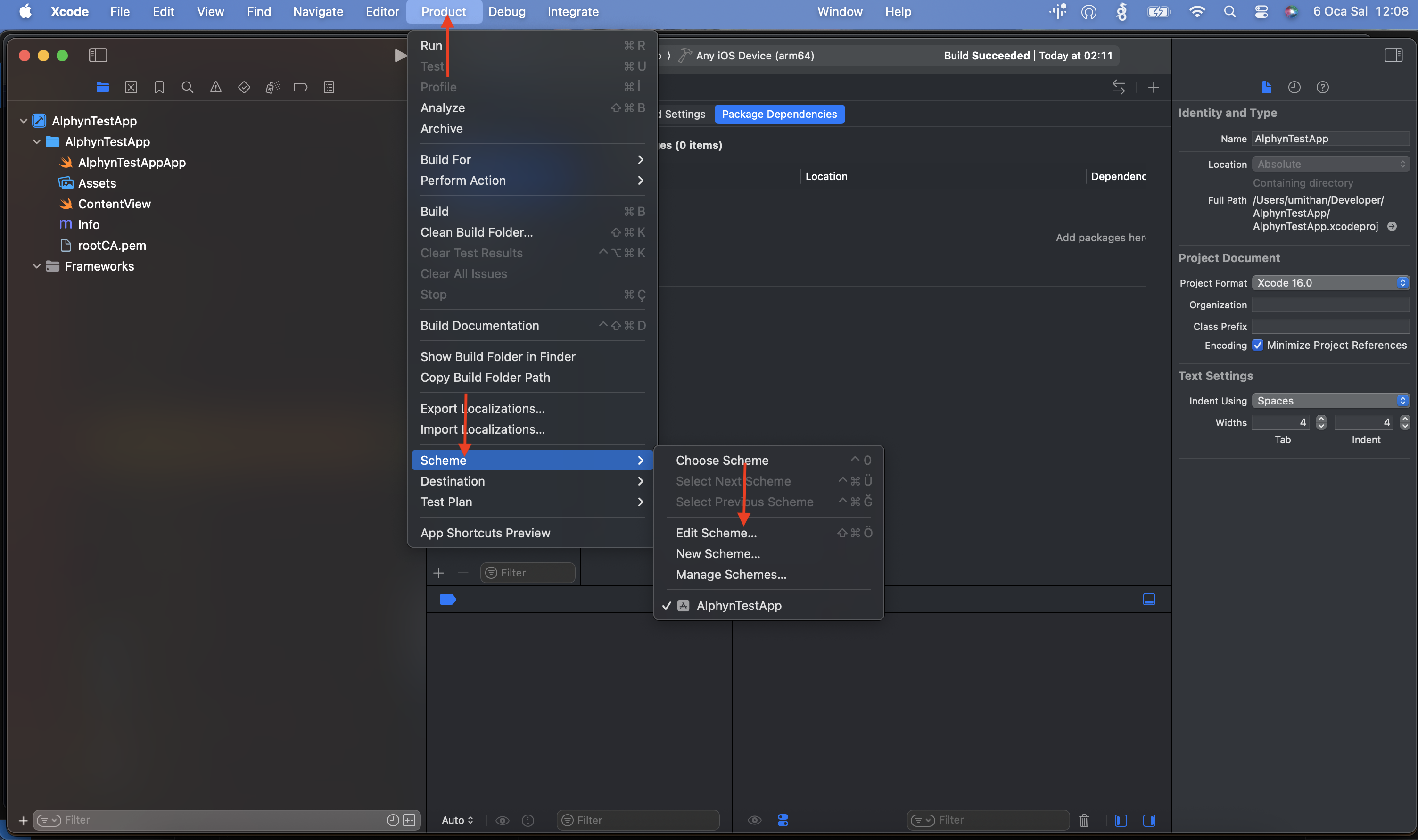The height and width of the screenshot is (840, 1418).
Task: Toggle the left navigator sidebar
Action: [x=98, y=55]
